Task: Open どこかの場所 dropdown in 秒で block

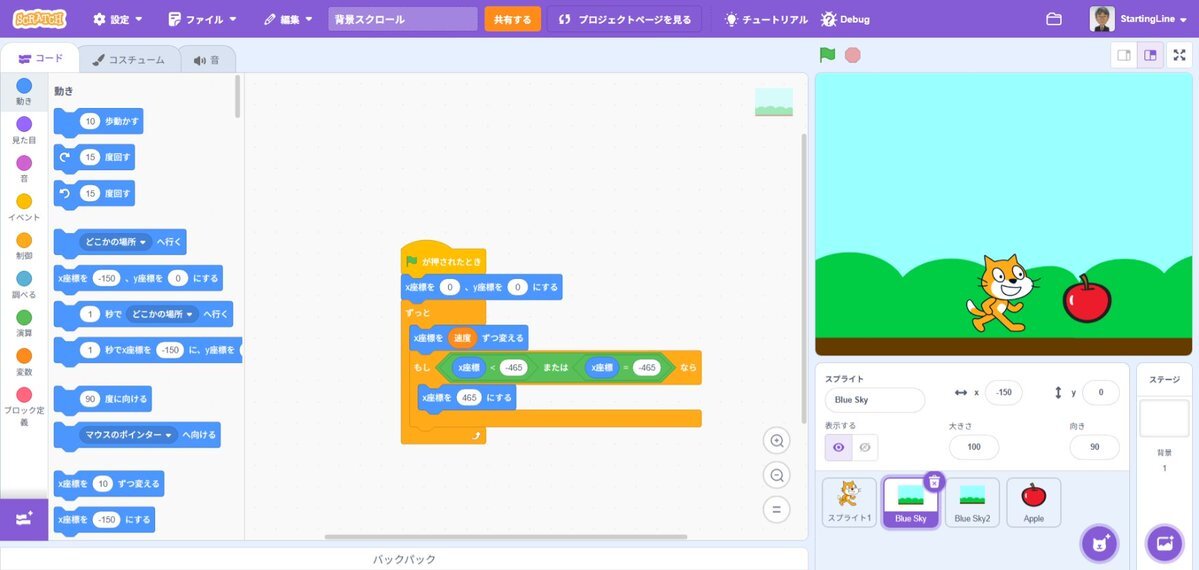Action: tap(163, 314)
